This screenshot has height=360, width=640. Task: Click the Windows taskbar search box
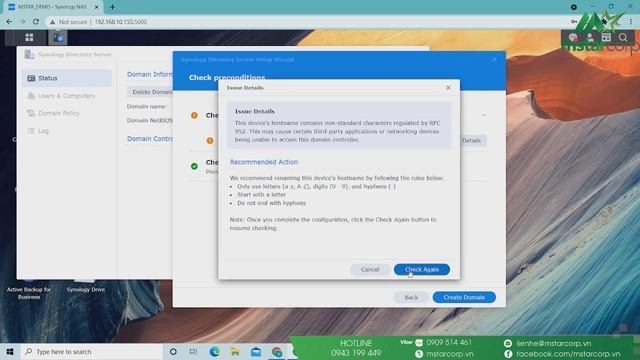[91, 351]
